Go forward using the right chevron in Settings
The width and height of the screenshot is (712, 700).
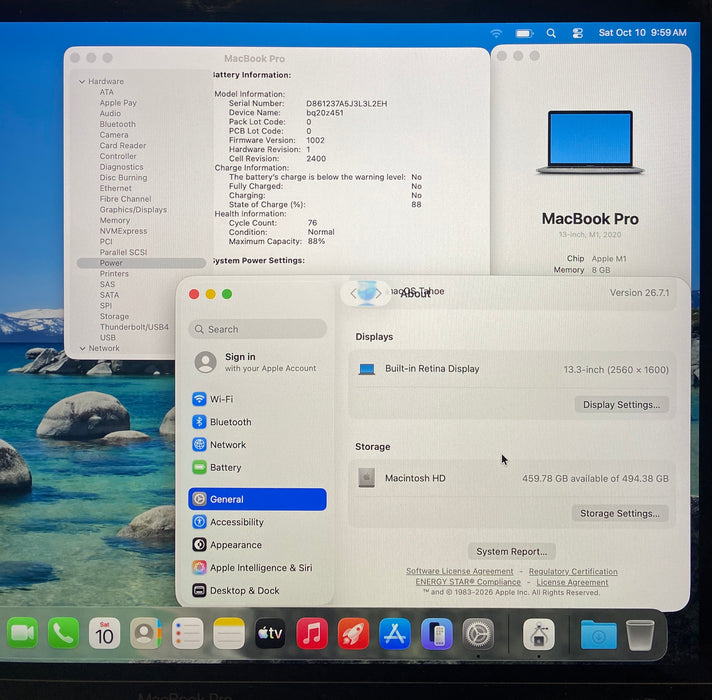coord(378,294)
